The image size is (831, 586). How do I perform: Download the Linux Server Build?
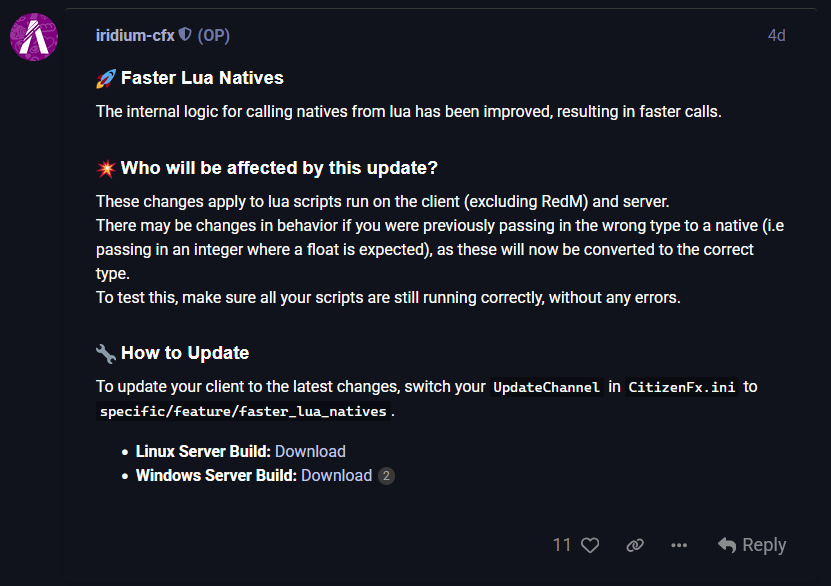[x=310, y=451]
